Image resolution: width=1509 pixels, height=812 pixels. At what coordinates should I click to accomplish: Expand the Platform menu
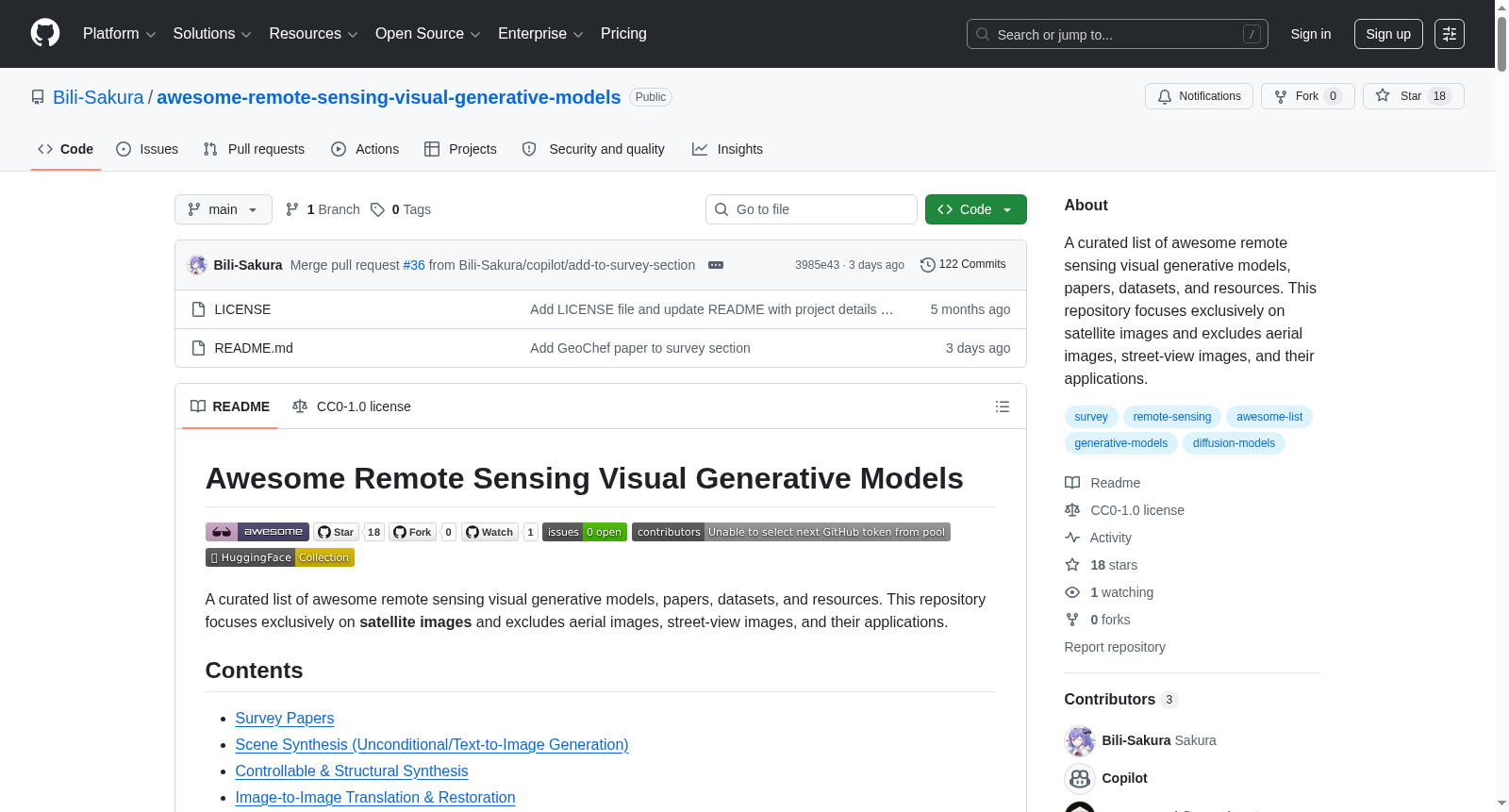coord(119,34)
